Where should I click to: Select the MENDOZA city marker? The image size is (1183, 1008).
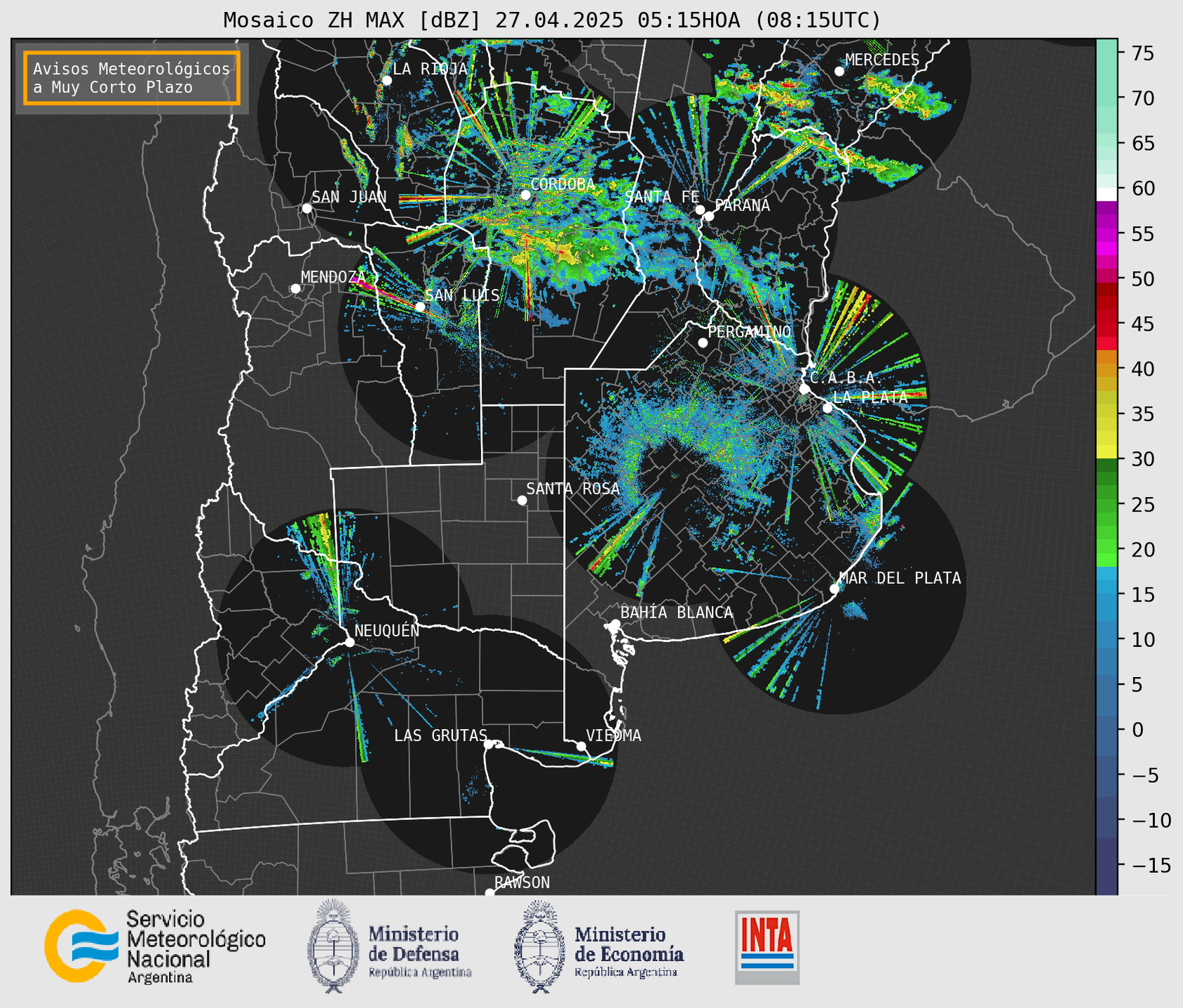point(295,289)
